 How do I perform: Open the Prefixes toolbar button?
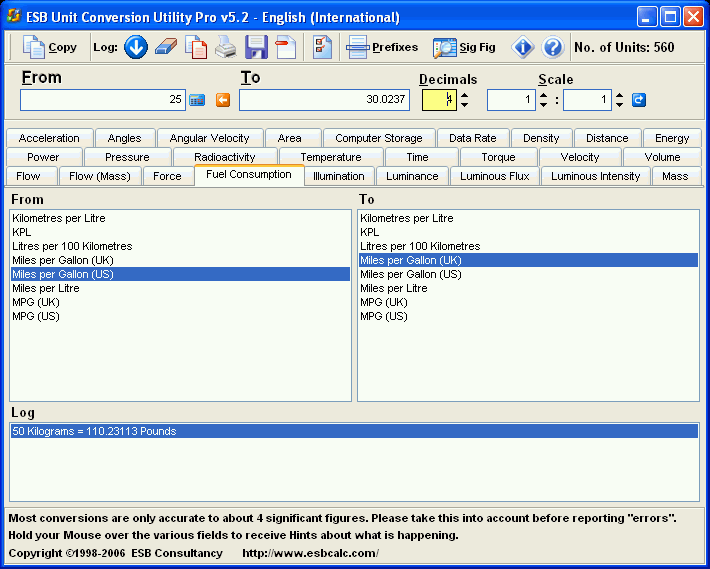[x=382, y=47]
